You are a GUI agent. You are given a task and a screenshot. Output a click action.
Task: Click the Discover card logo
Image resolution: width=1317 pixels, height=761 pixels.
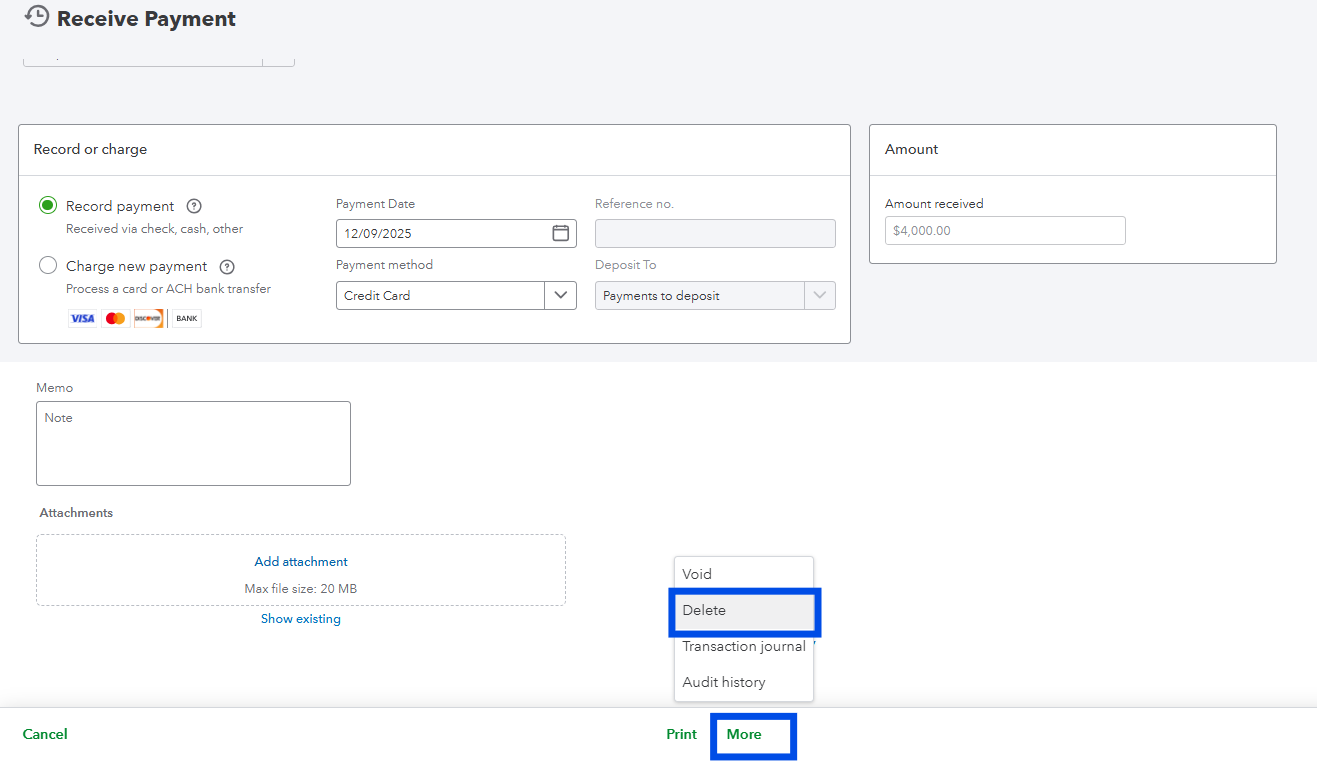point(149,318)
